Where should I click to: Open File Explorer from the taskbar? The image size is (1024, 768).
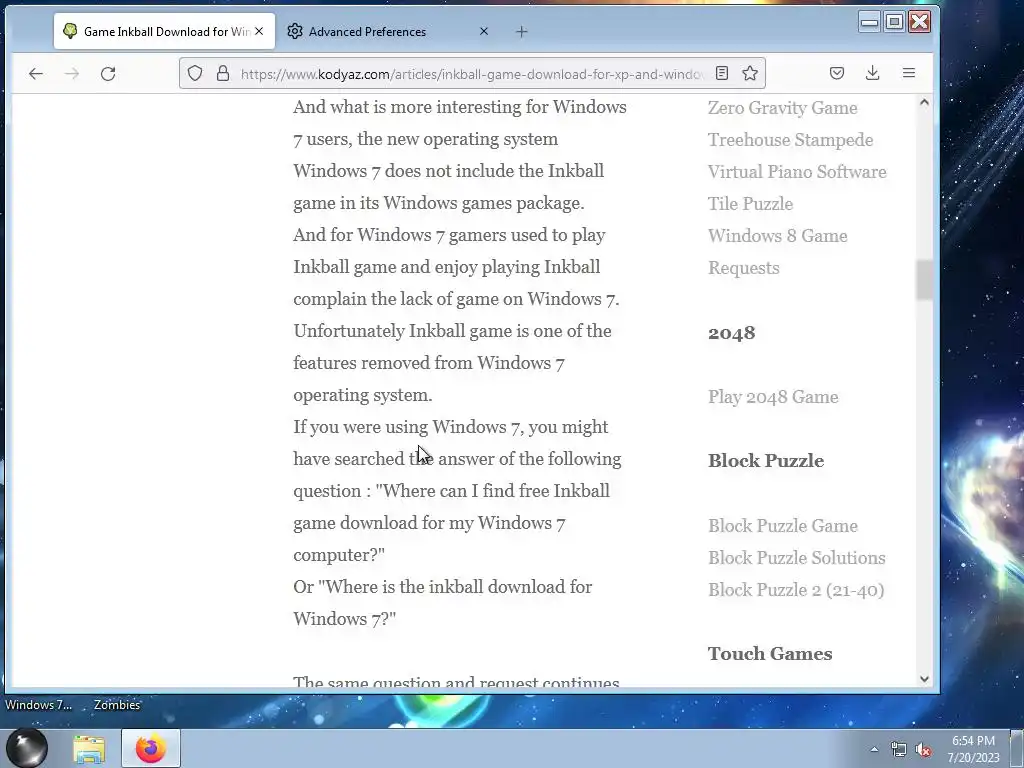click(89, 748)
